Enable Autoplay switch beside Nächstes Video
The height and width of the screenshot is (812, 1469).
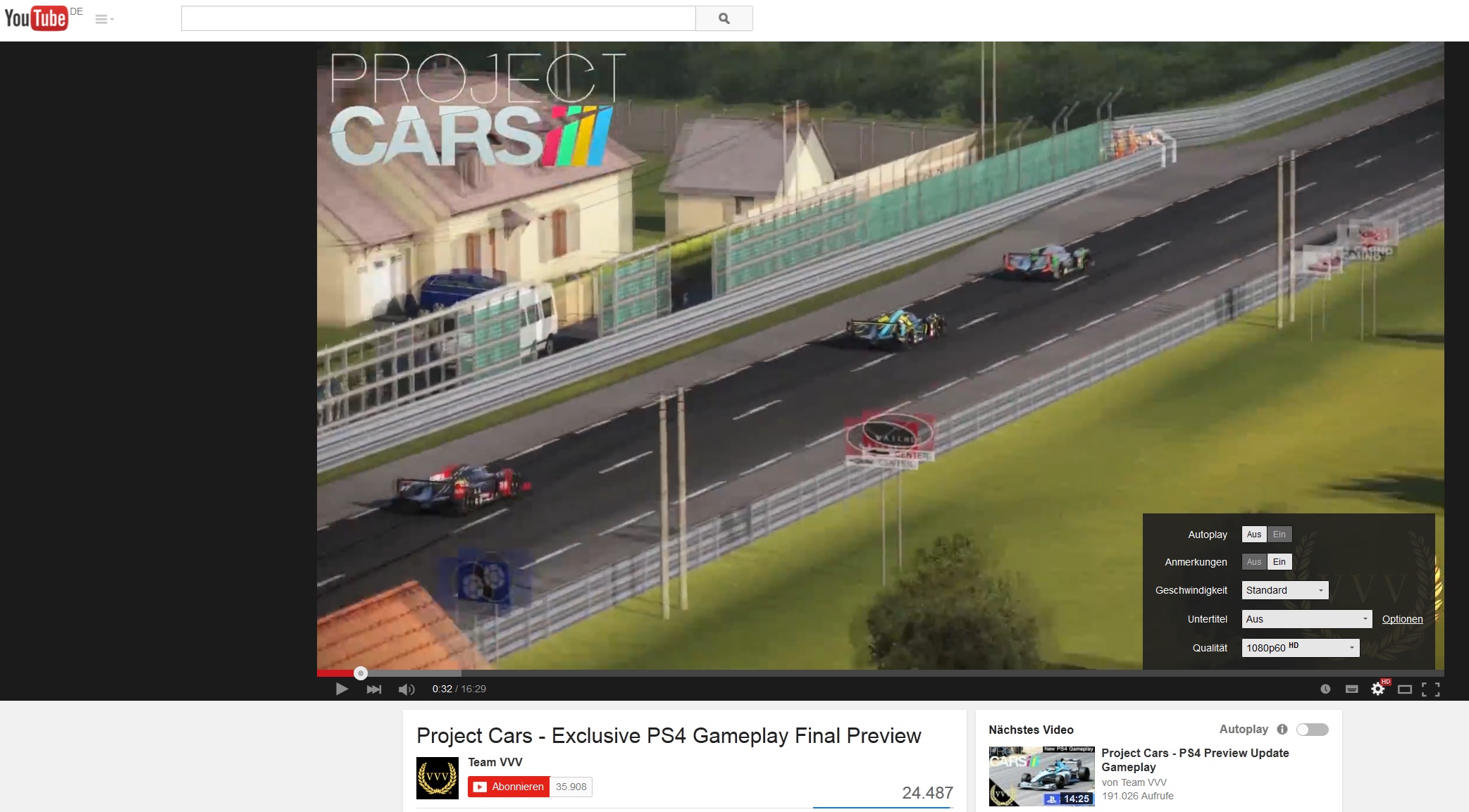pyautogui.click(x=1313, y=730)
